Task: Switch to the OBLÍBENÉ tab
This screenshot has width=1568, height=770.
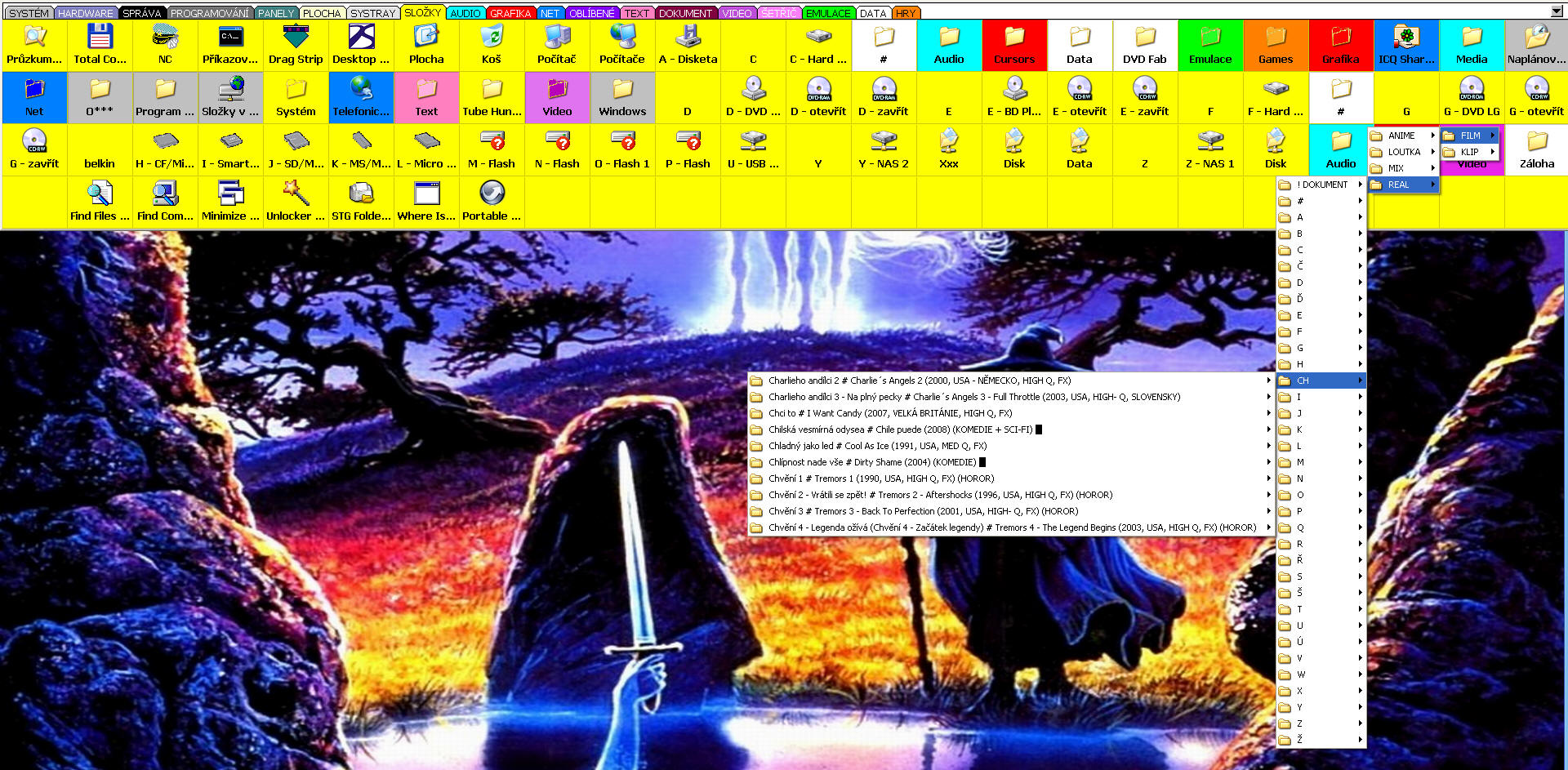Action: pos(591,13)
